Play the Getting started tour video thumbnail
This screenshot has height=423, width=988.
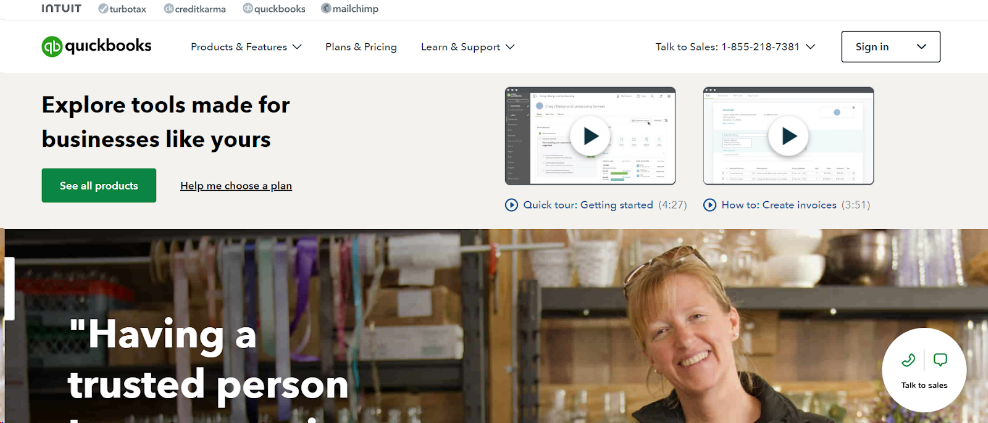pyautogui.click(x=590, y=136)
